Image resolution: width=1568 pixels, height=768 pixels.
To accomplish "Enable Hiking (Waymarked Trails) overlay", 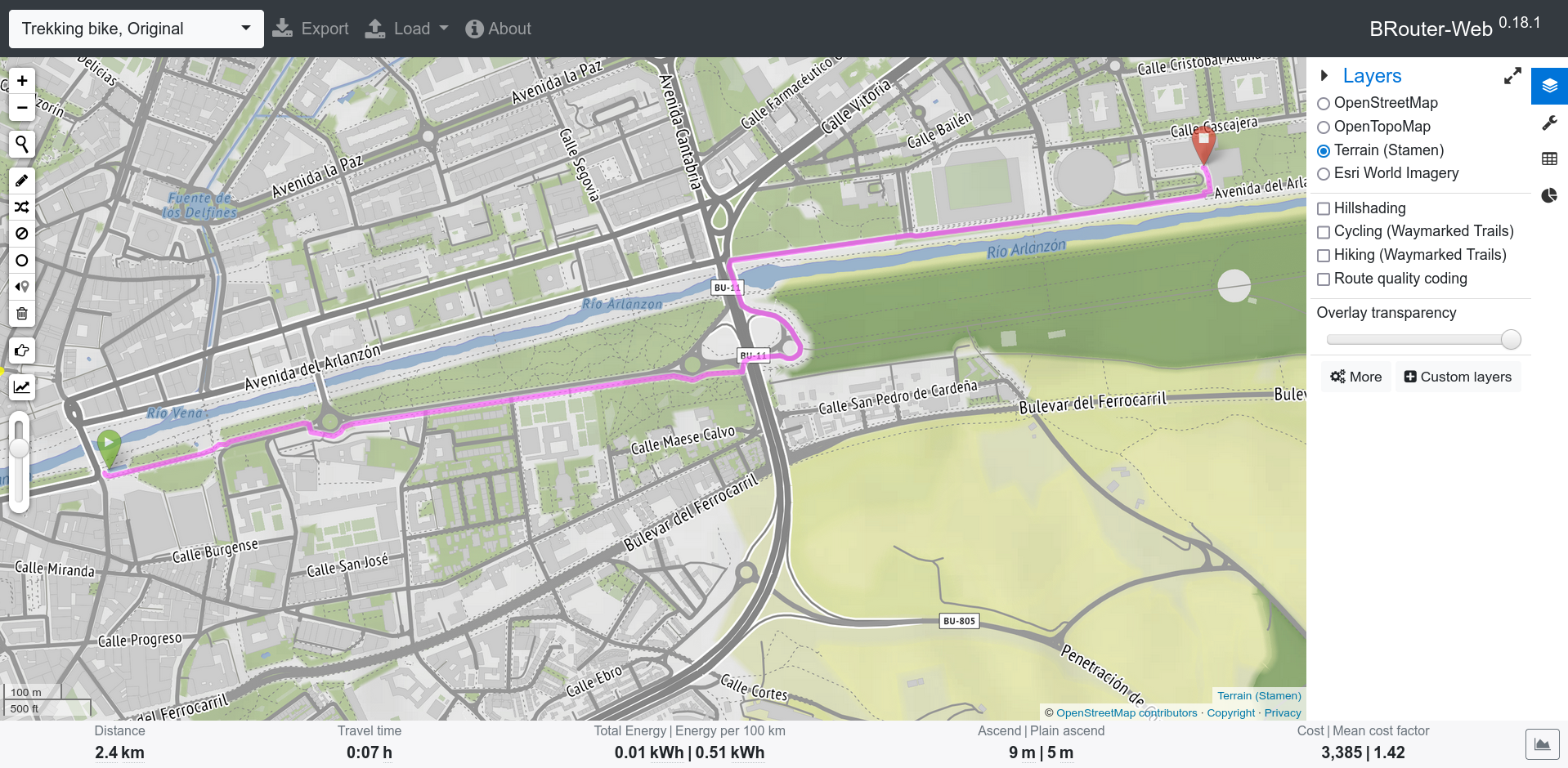I will click(x=1323, y=256).
